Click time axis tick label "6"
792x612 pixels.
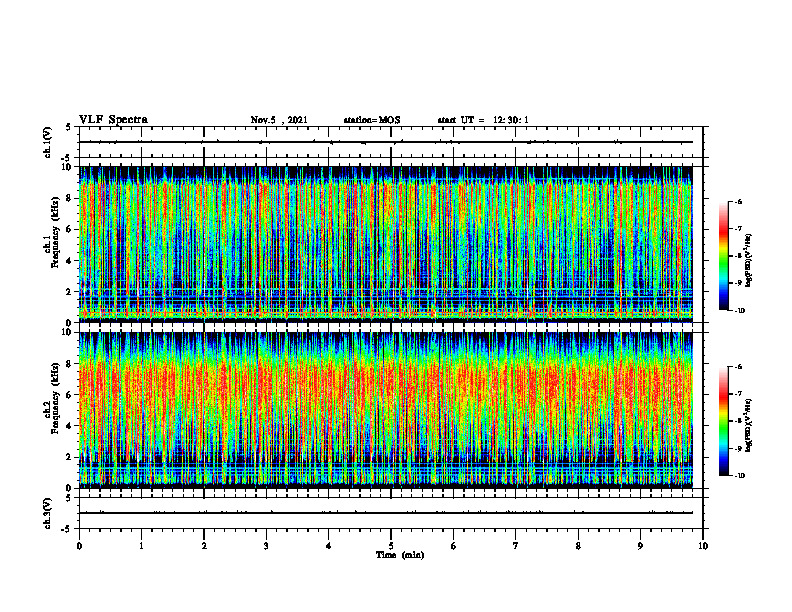454,546
